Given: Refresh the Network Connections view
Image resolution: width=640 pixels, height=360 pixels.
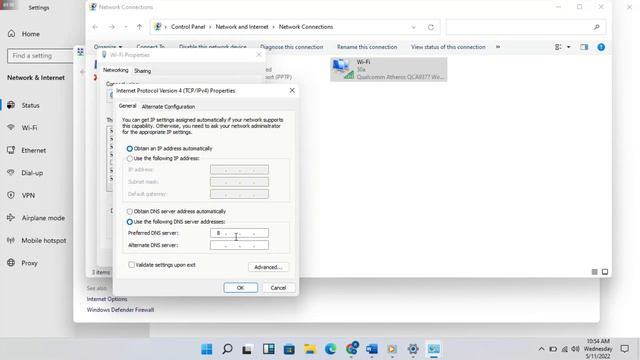Looking at the screenshot, I should [431, 27].
